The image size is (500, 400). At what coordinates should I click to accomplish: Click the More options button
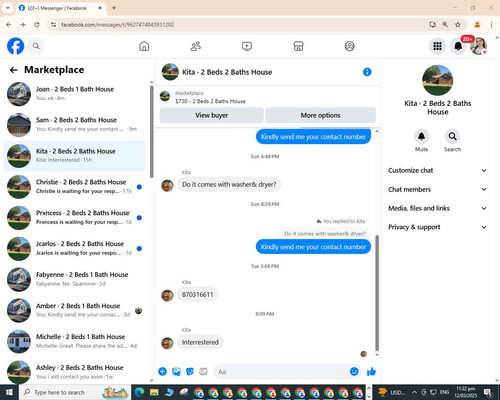[320, 115]
